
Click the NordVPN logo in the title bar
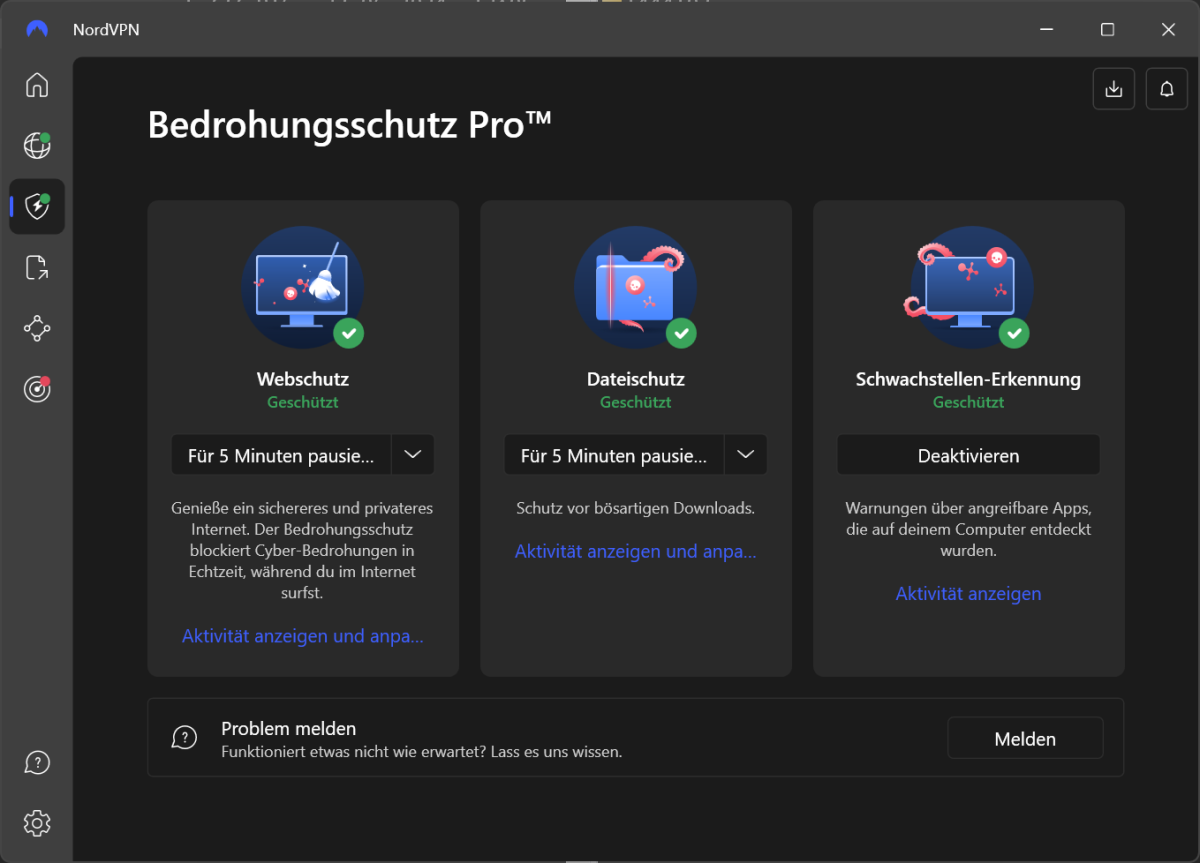(x=36, y=29)
